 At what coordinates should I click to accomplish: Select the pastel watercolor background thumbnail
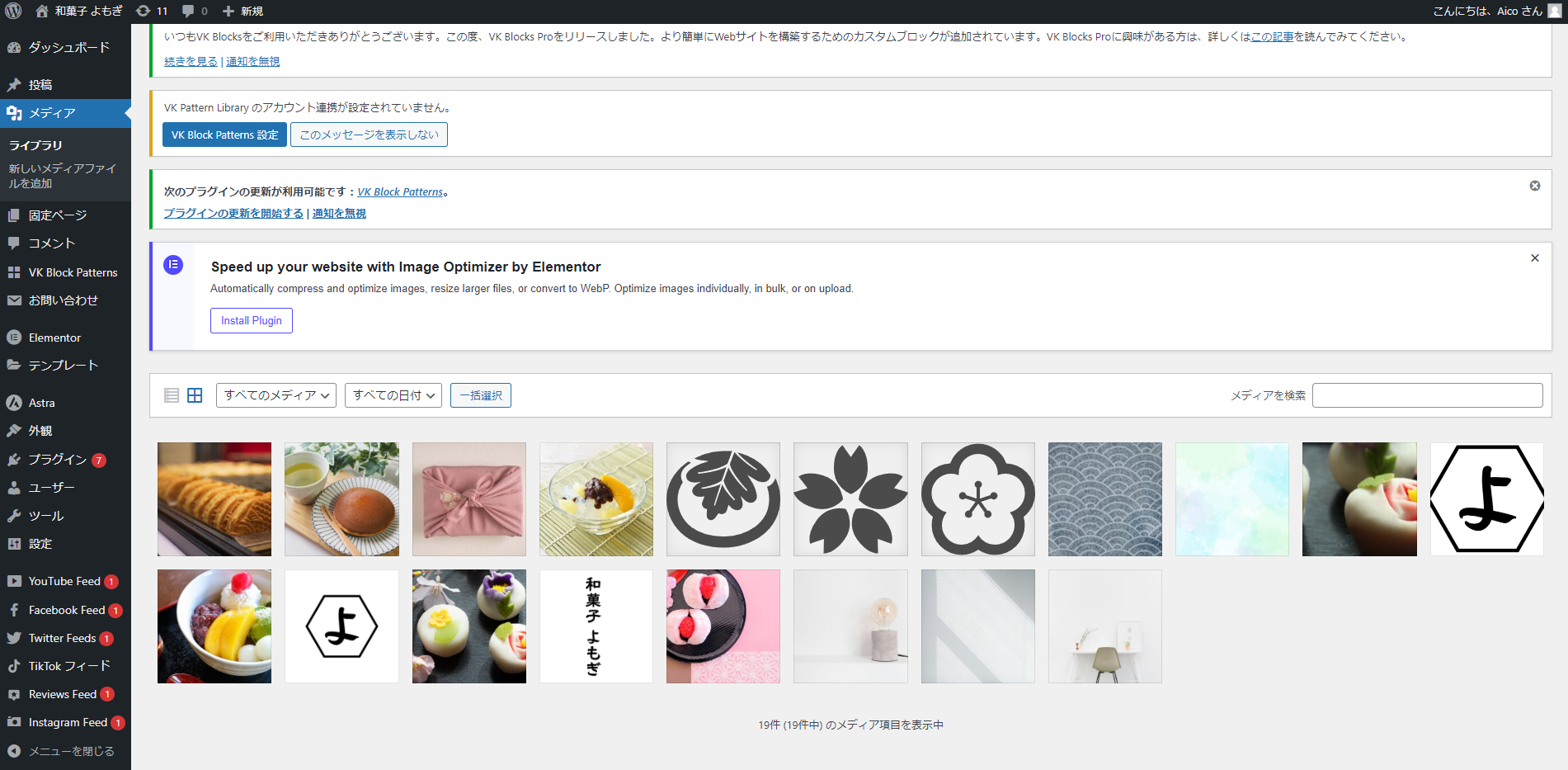click(1232, 499)
